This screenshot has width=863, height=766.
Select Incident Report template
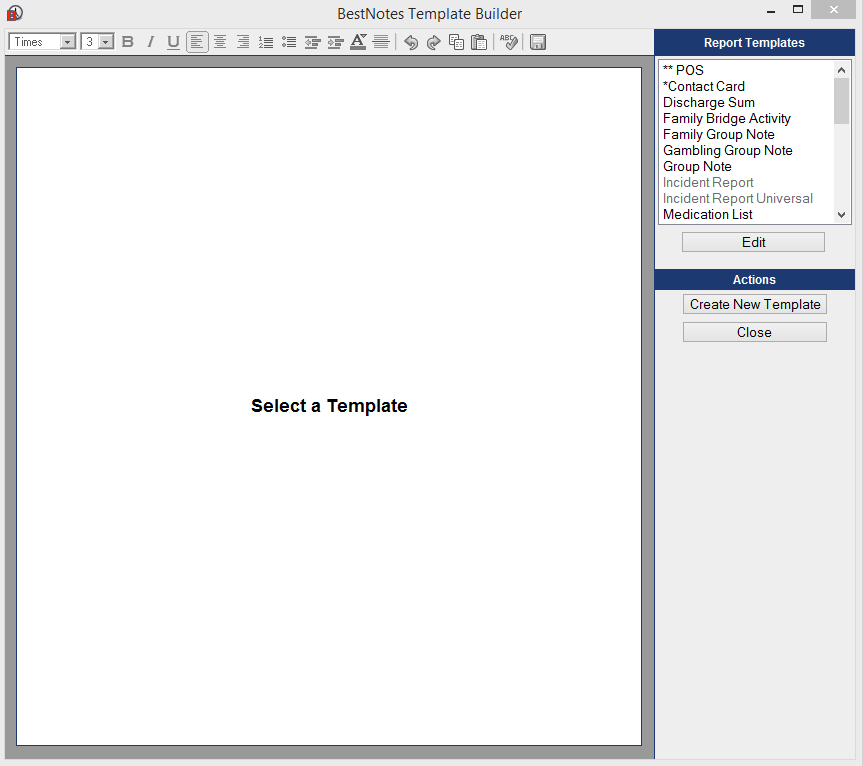[708, 182]
